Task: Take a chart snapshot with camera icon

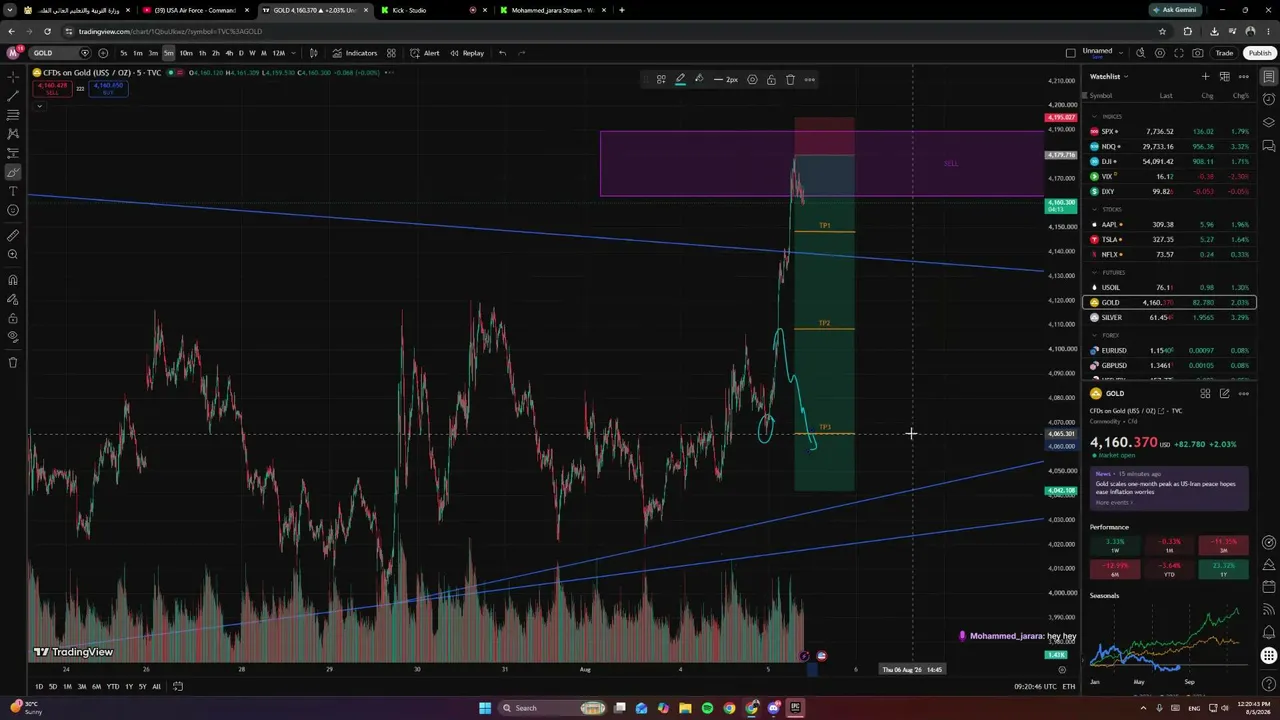Action: [x=1198, y=53]
